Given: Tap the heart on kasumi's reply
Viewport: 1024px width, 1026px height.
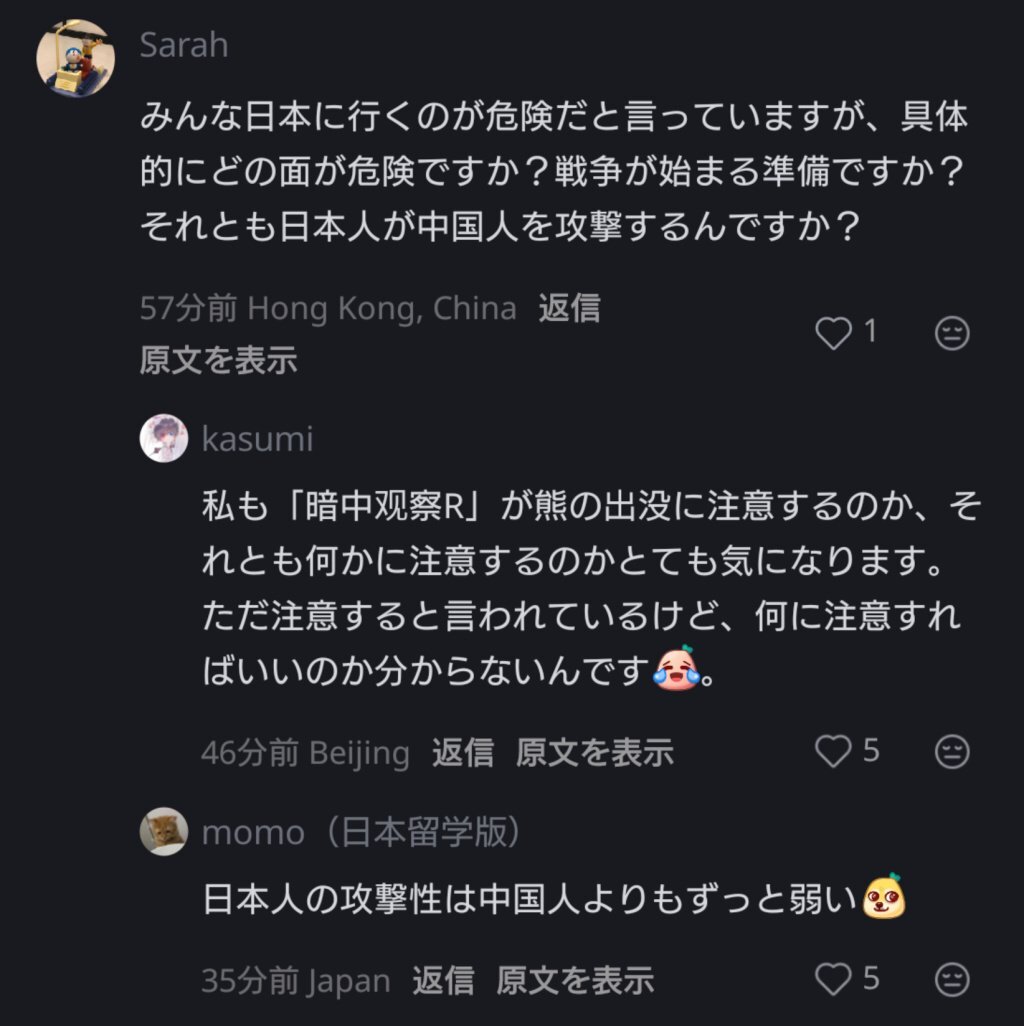Looking at the screenshot, I should coord(833,751).
